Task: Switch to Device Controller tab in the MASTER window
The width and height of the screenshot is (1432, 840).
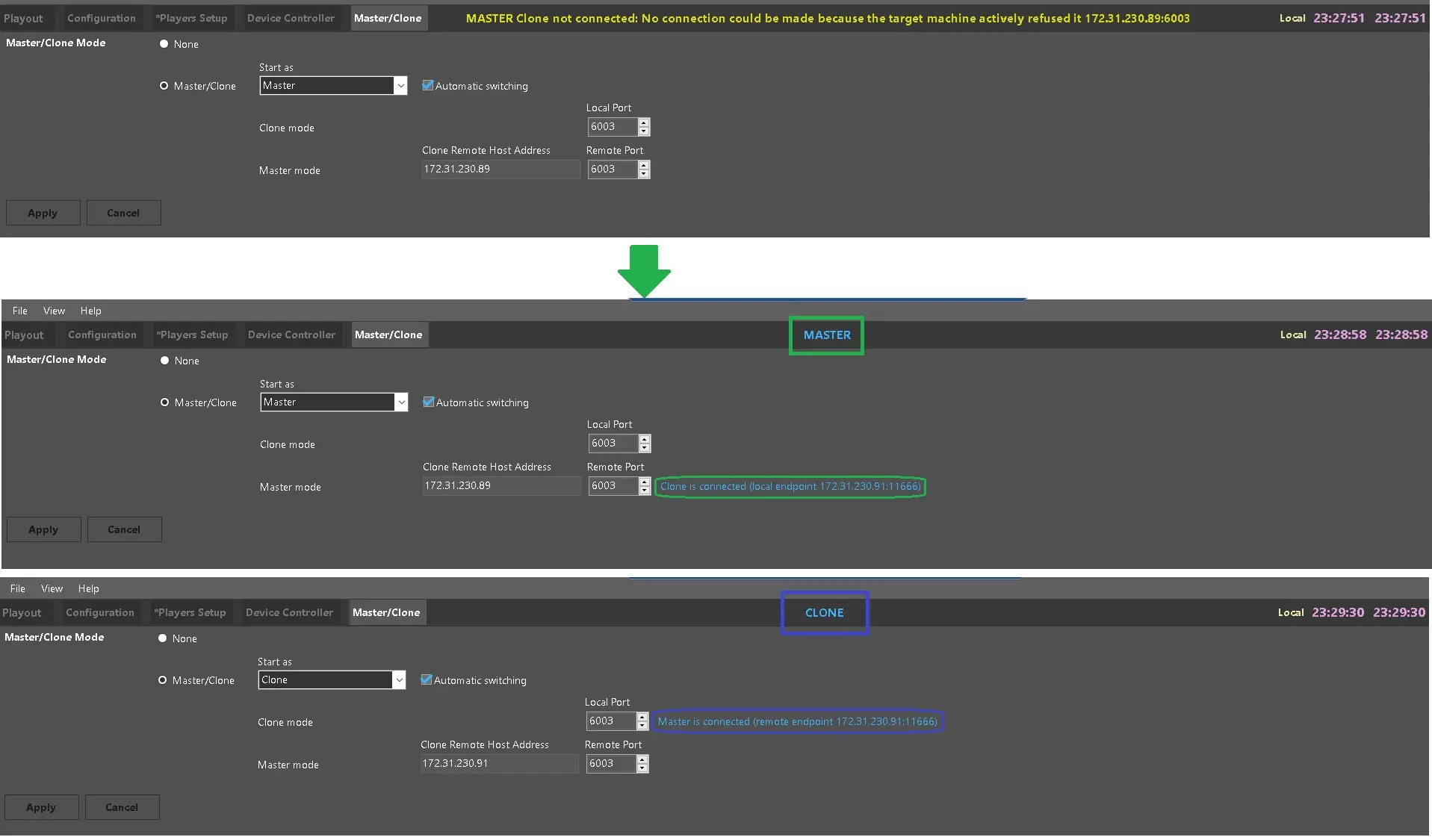Action: 291,335
